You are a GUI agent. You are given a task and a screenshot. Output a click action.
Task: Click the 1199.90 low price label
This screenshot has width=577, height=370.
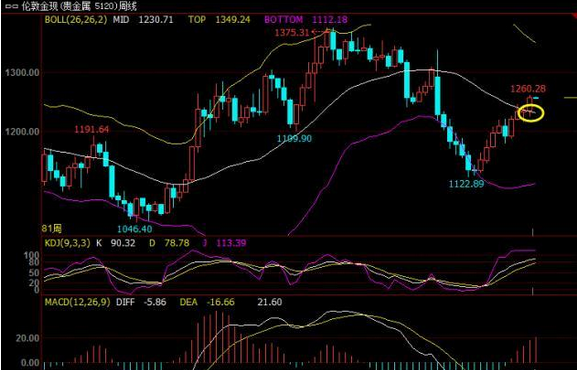point(294,138)
